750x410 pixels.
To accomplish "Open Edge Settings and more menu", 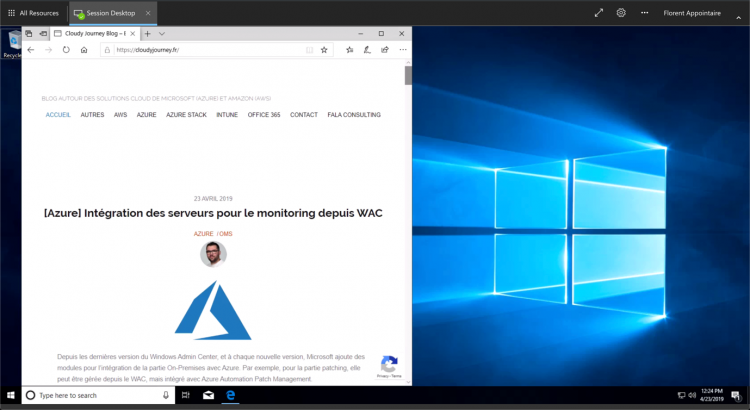I will [403, 50].
